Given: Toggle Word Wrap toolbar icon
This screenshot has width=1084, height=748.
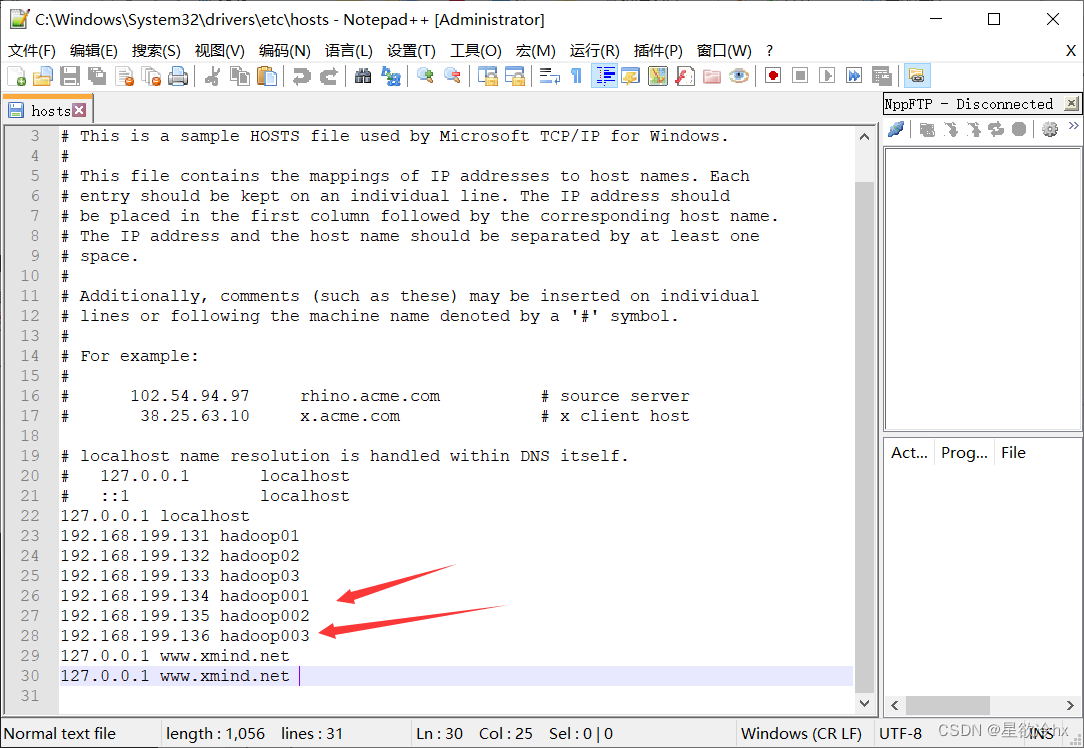Looking at the screenshot, I should (x=550, y=76).
